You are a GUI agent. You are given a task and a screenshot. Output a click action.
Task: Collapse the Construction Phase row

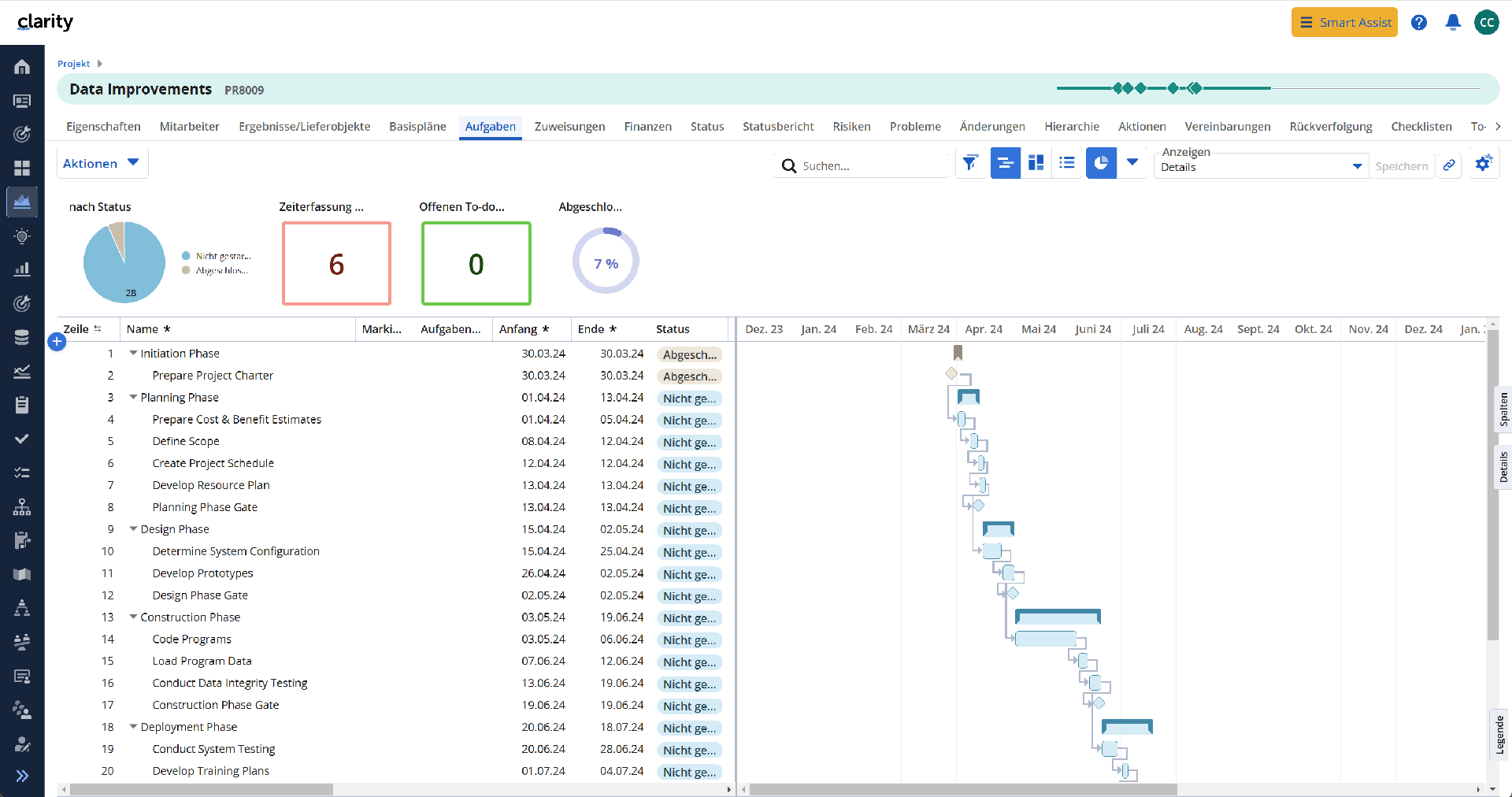point(133,617)
